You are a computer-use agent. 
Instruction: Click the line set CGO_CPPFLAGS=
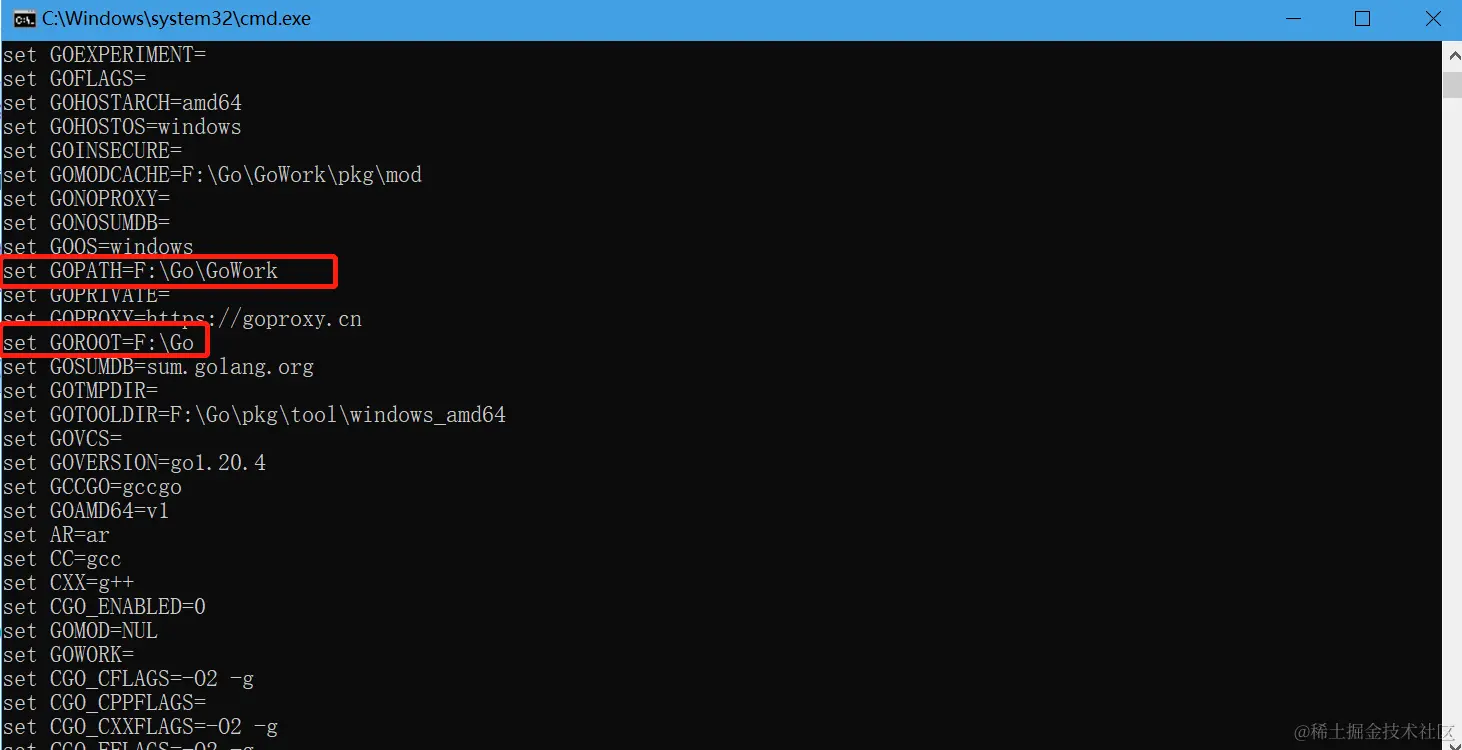point(104,703)
